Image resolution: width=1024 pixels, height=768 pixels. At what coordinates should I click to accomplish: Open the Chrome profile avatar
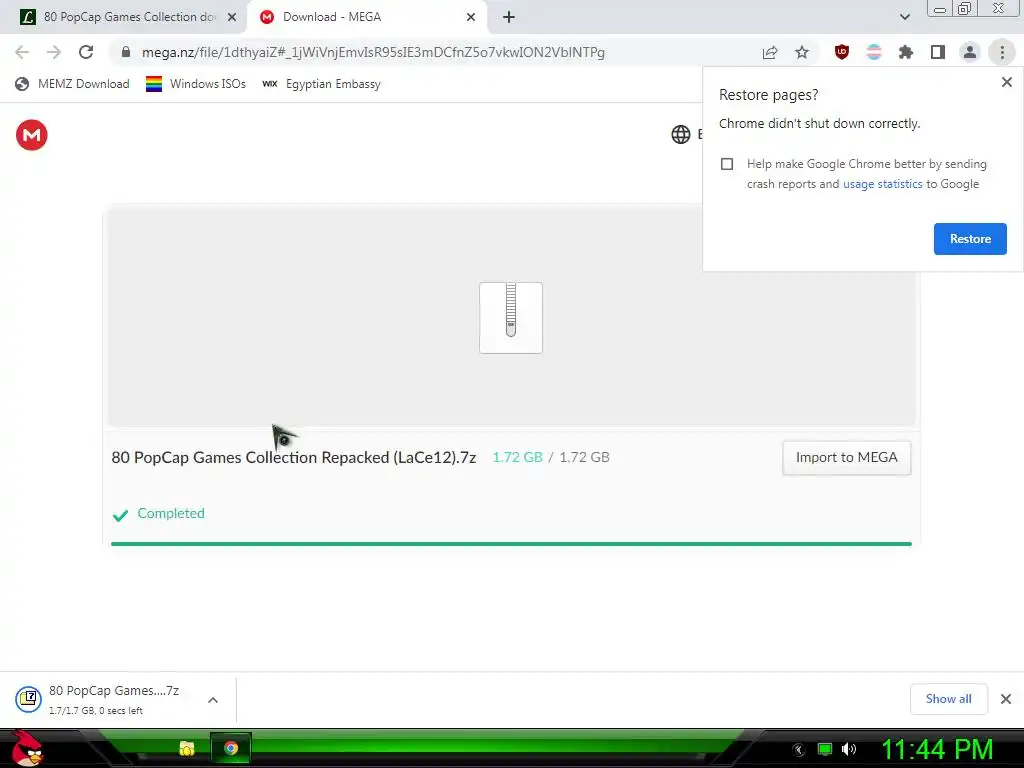point(970,52)
